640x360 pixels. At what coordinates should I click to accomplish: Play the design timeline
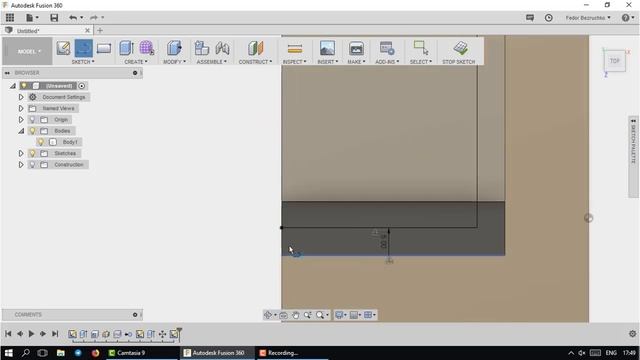(31, 333)
